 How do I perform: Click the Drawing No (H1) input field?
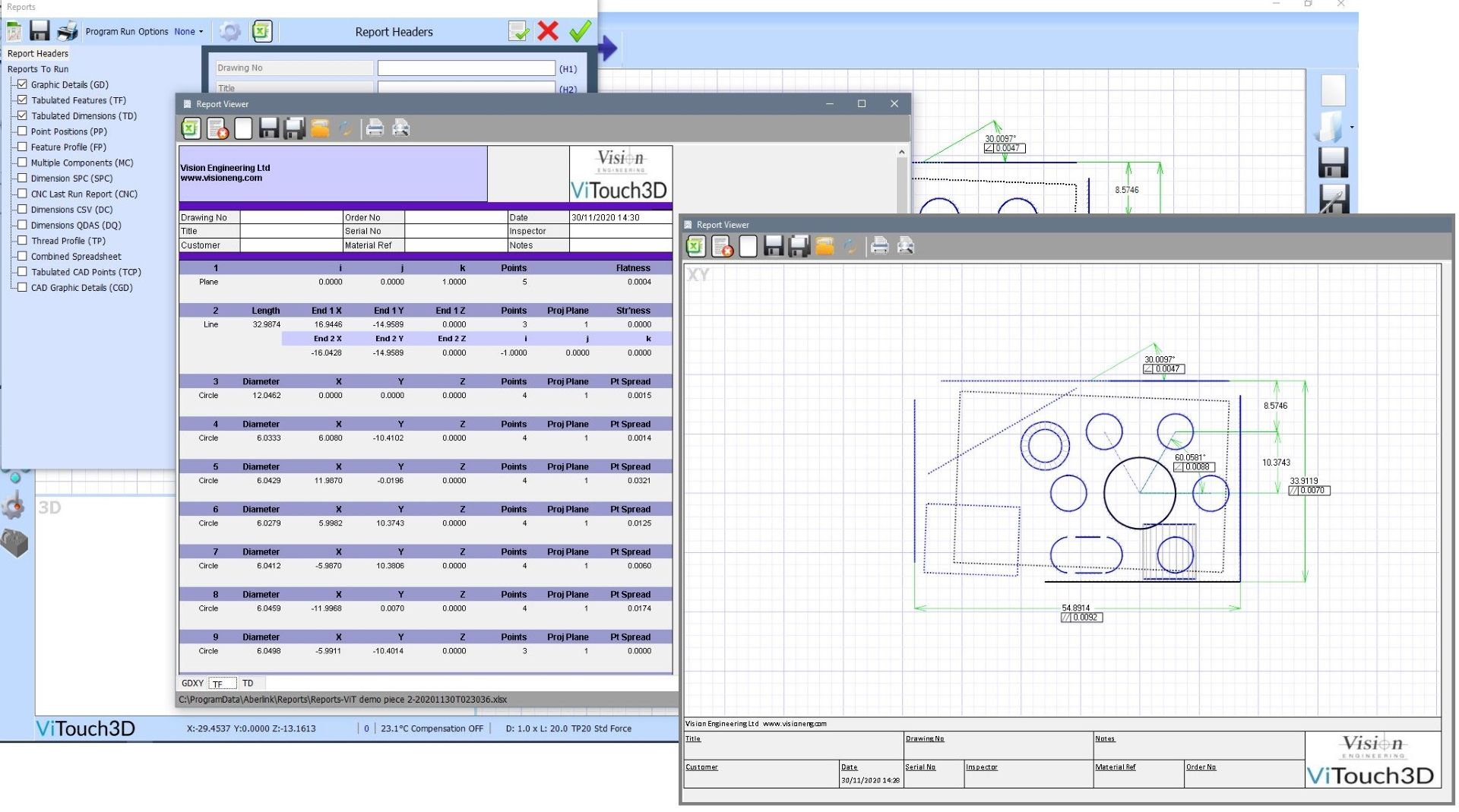[x=466, y=68]
